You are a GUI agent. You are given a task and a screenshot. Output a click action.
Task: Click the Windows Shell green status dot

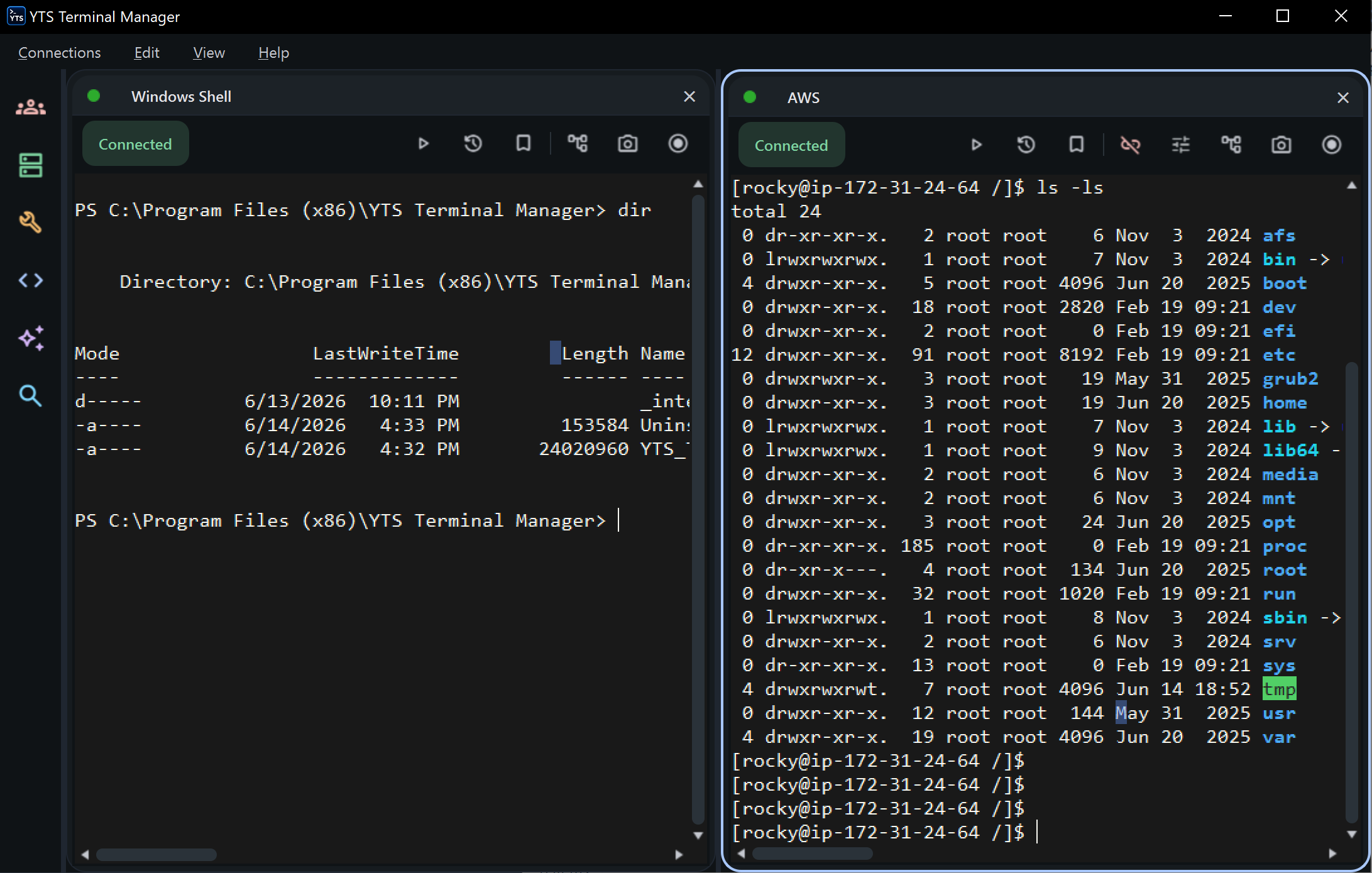tap(94, 96)
